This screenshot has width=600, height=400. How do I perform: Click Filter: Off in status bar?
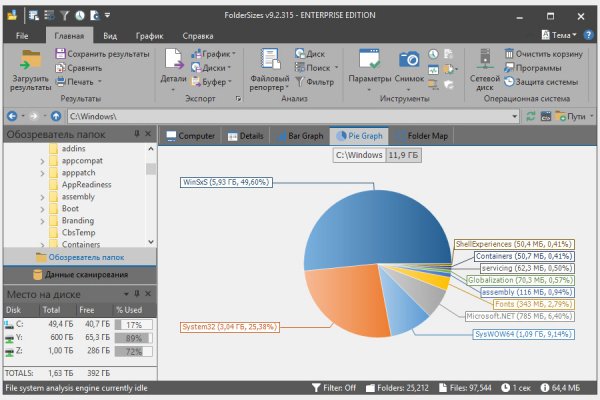click(334, 388)
